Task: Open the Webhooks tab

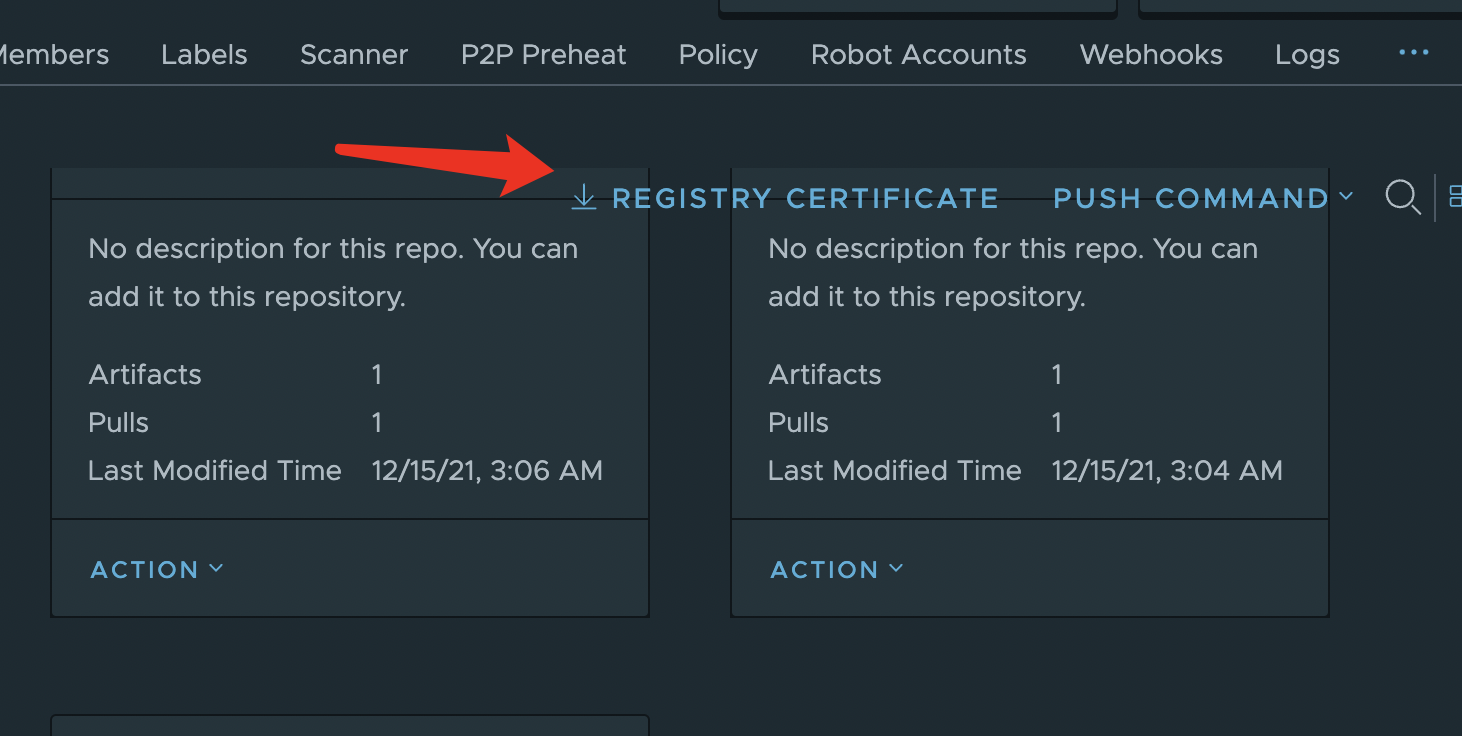Action: tap(1150, 54)
